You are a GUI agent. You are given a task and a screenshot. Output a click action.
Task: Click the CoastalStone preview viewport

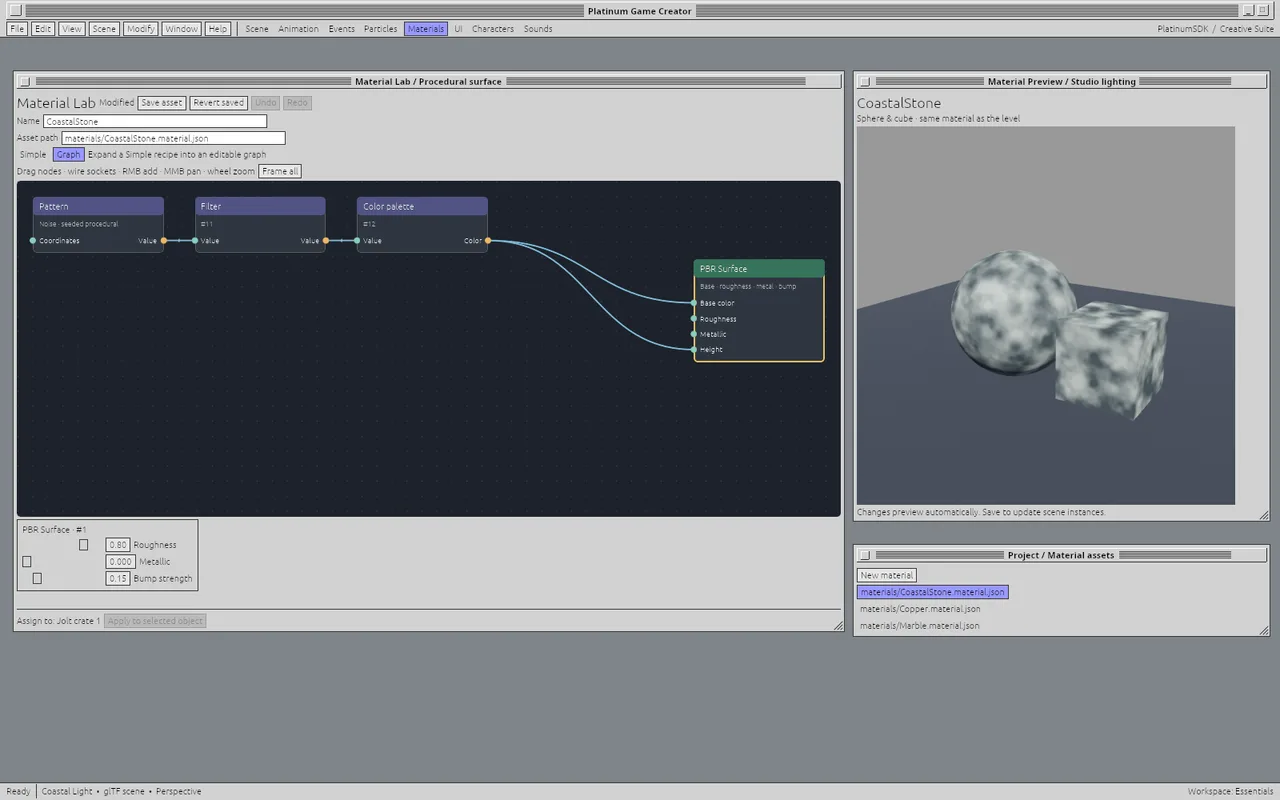tap(1046, 315)
